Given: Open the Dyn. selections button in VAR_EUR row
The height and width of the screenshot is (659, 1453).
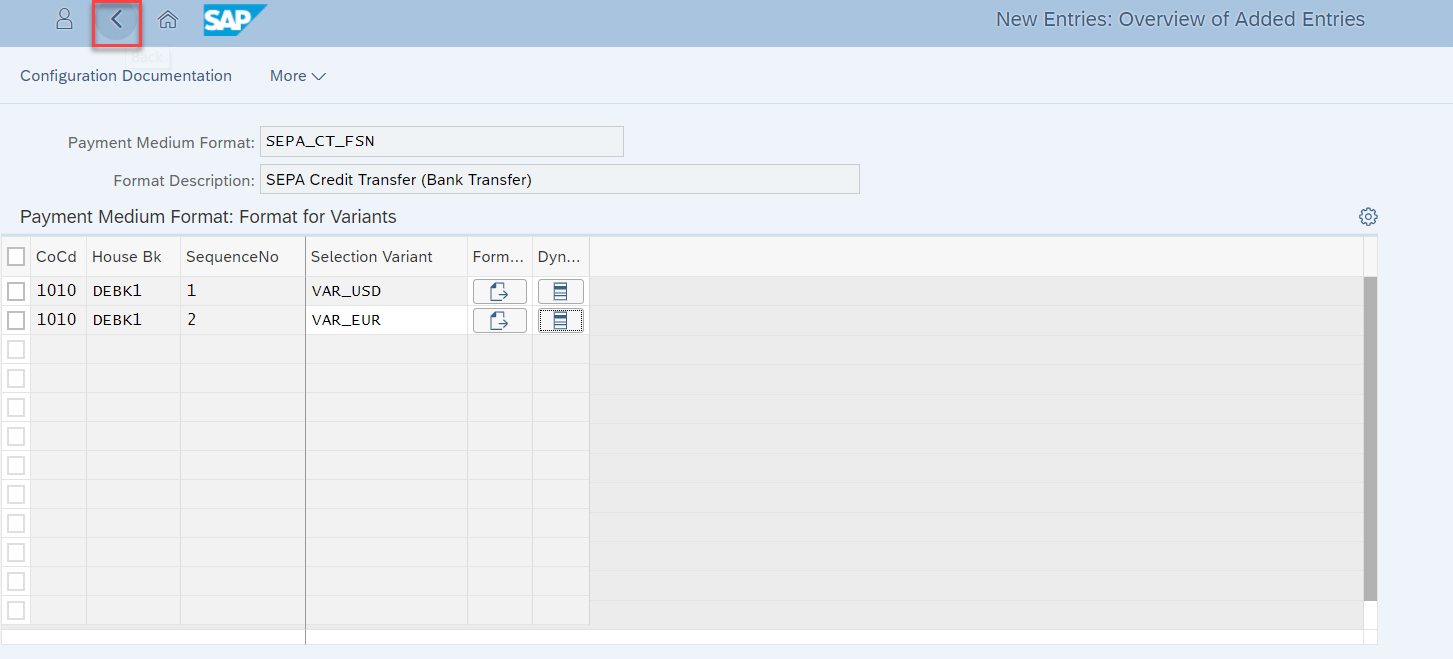Looking at the screenshot, I should pos(561,320).
